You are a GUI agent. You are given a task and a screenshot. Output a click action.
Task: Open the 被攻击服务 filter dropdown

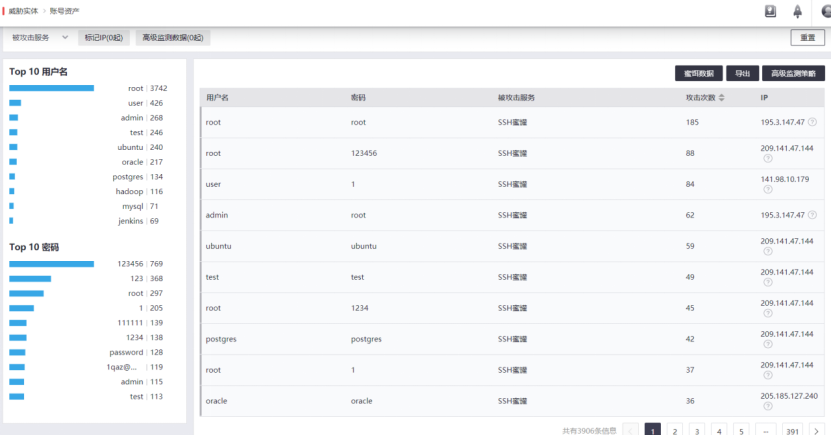[40, 38]
